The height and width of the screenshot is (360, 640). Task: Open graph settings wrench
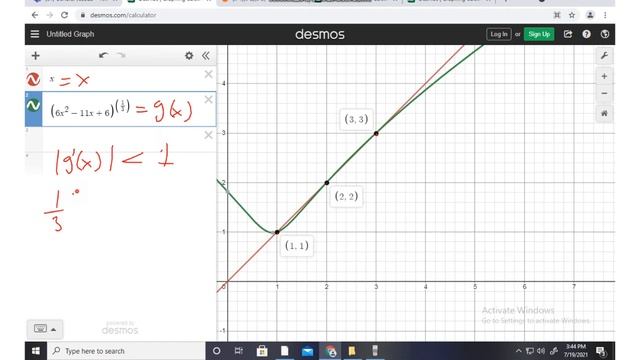[604, 56]
